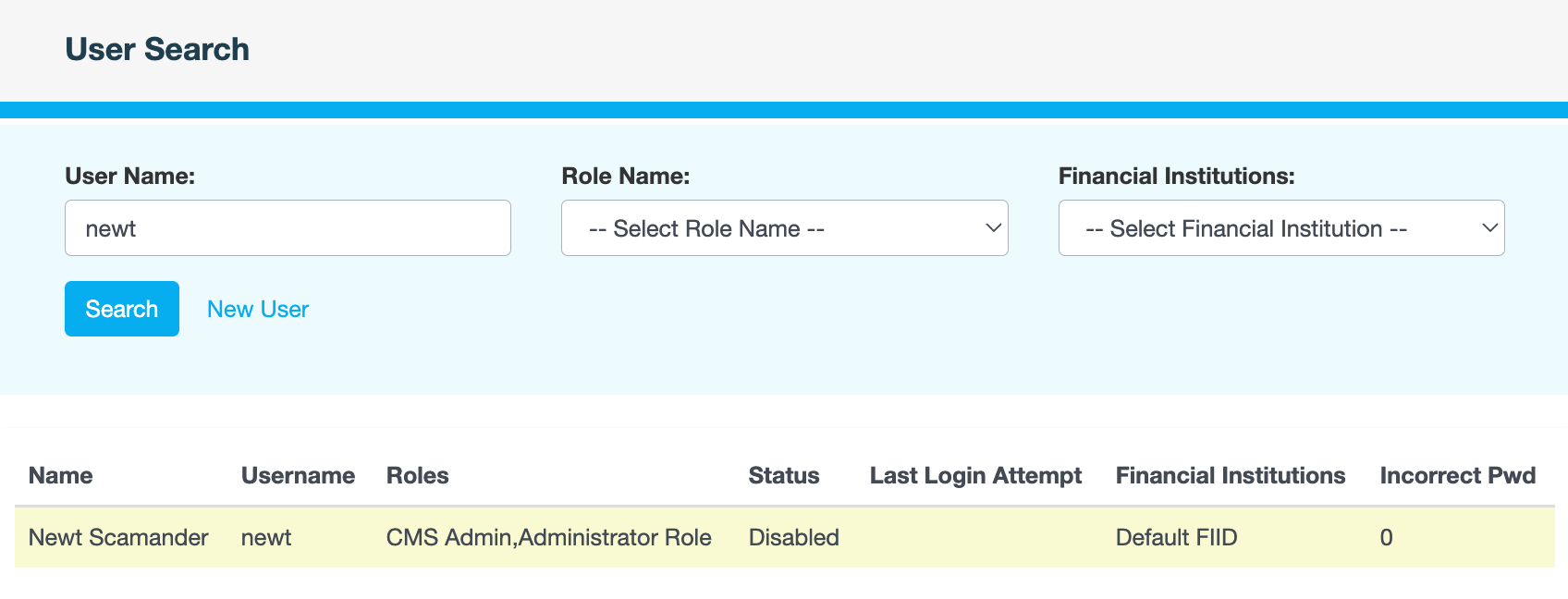Click the Last Login Attempt column header

pyautogui.click(x=975, y=476)
